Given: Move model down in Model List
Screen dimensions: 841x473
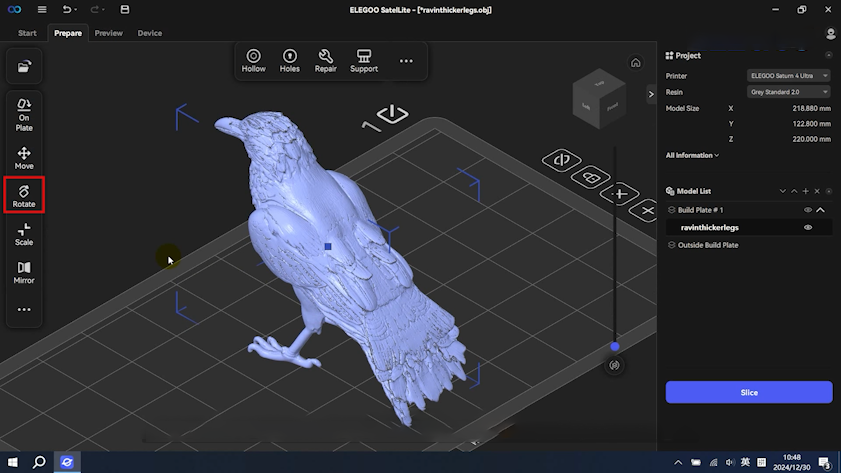Looking at the screenshot, I should 783,191.
